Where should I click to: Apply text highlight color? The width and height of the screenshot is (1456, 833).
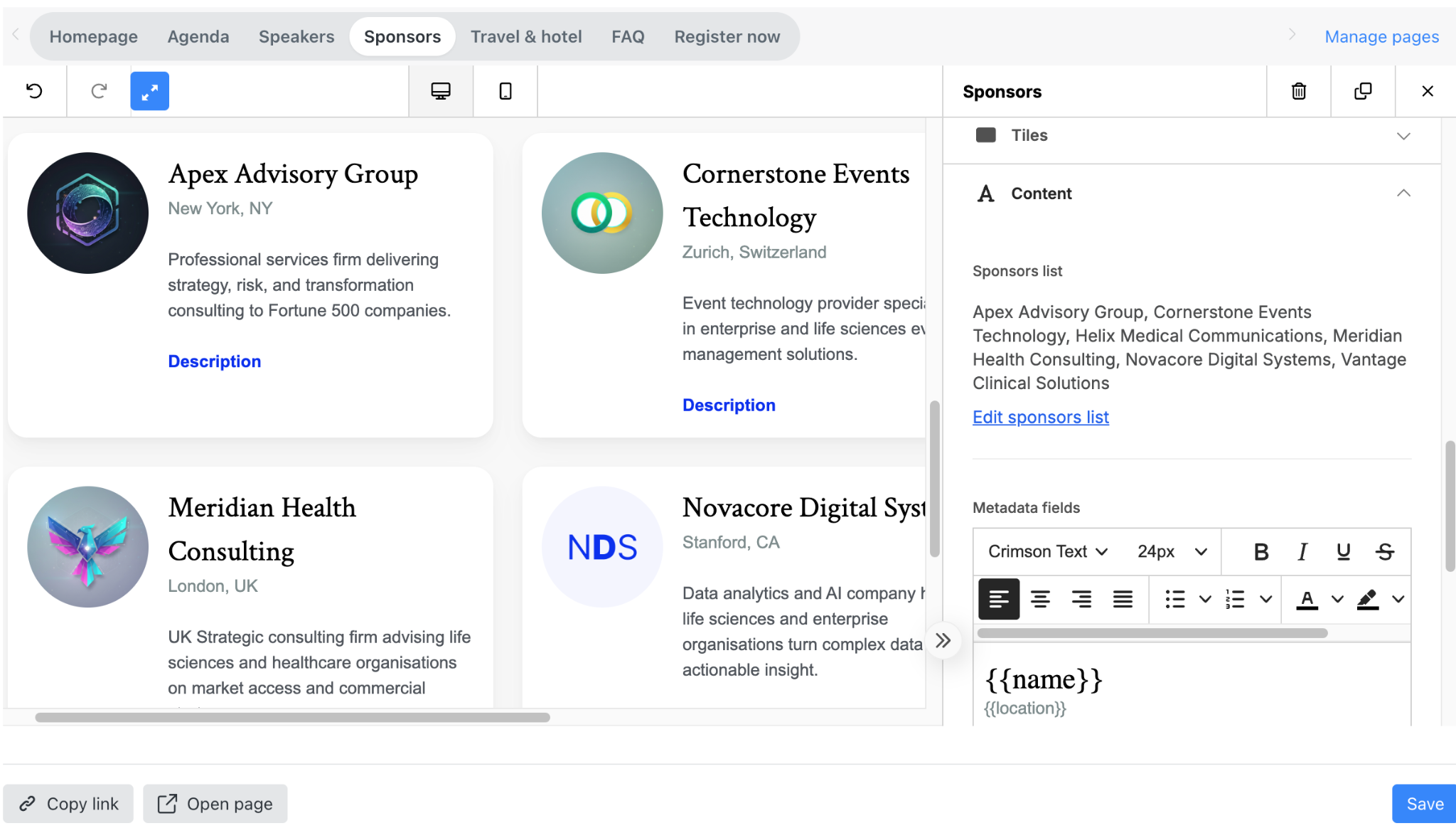[1368, 599]
